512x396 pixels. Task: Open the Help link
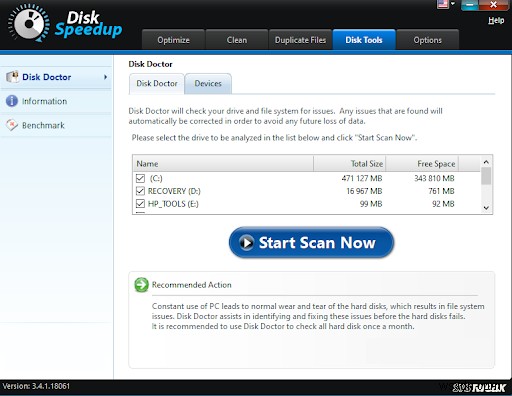[x=496, y=20]
